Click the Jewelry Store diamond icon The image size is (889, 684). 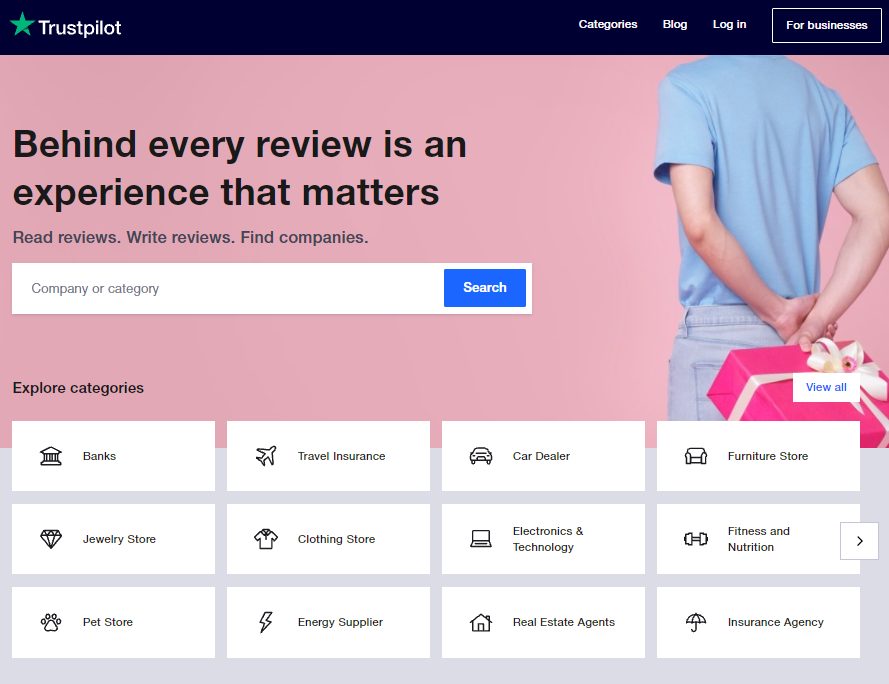click(x=51, y=539)
